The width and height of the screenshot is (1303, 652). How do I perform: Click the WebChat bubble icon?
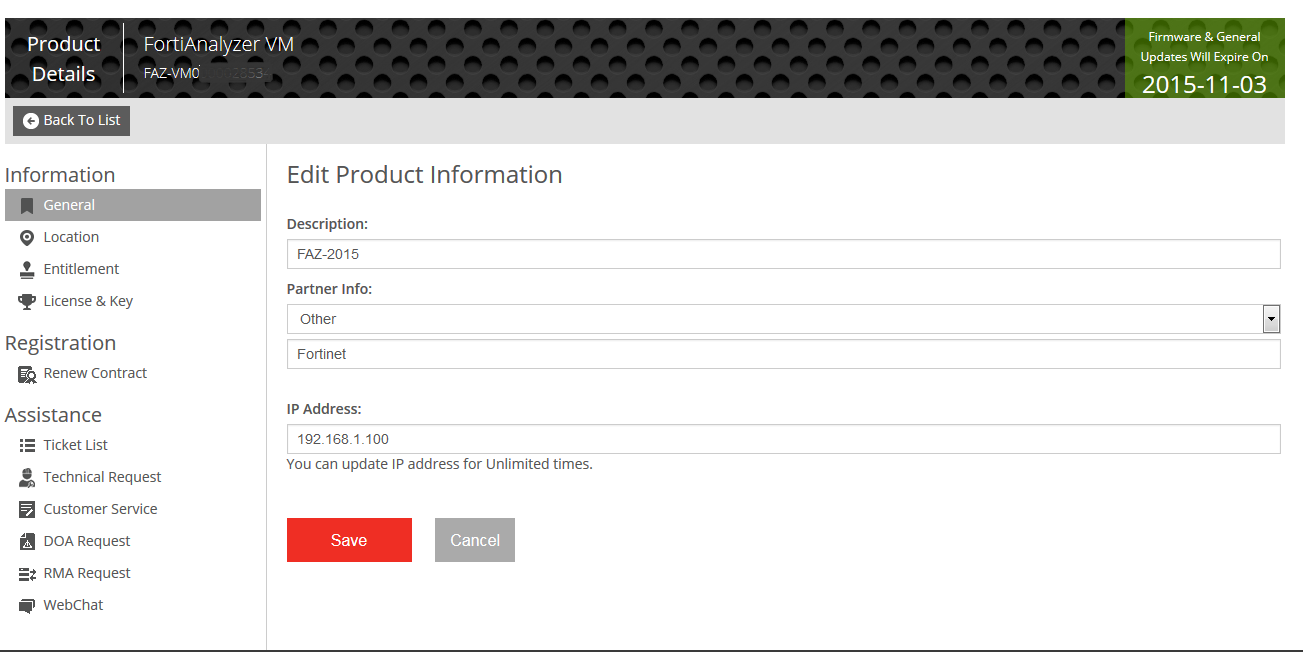point(27,606)
